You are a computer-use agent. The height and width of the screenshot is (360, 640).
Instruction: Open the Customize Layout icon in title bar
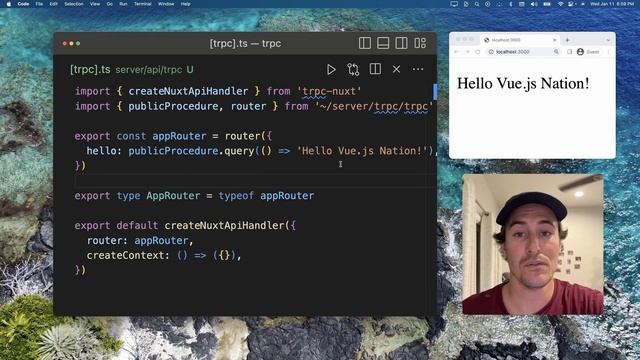(420, 43)
